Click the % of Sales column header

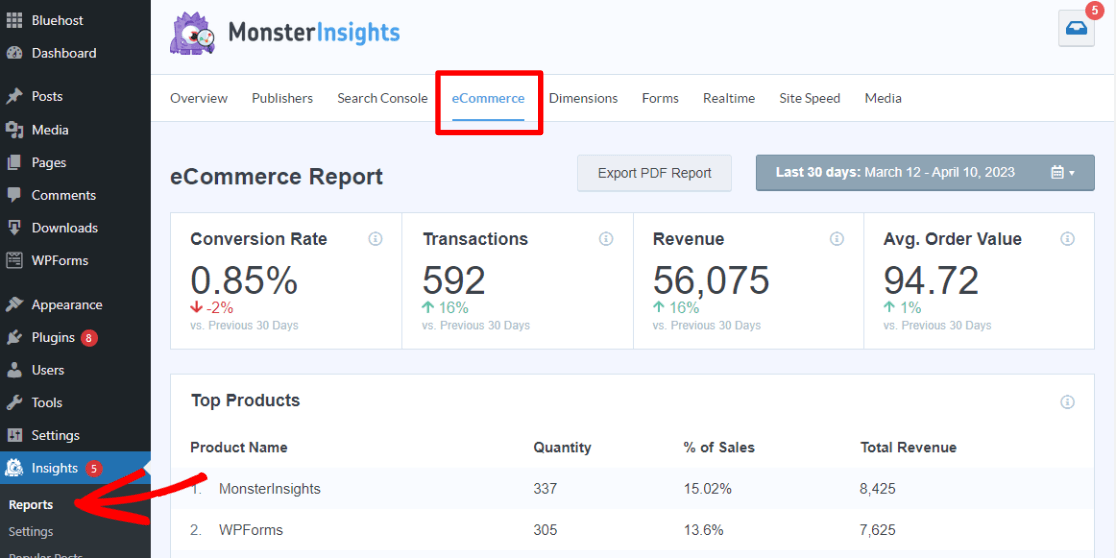click(x=718, y=448)
